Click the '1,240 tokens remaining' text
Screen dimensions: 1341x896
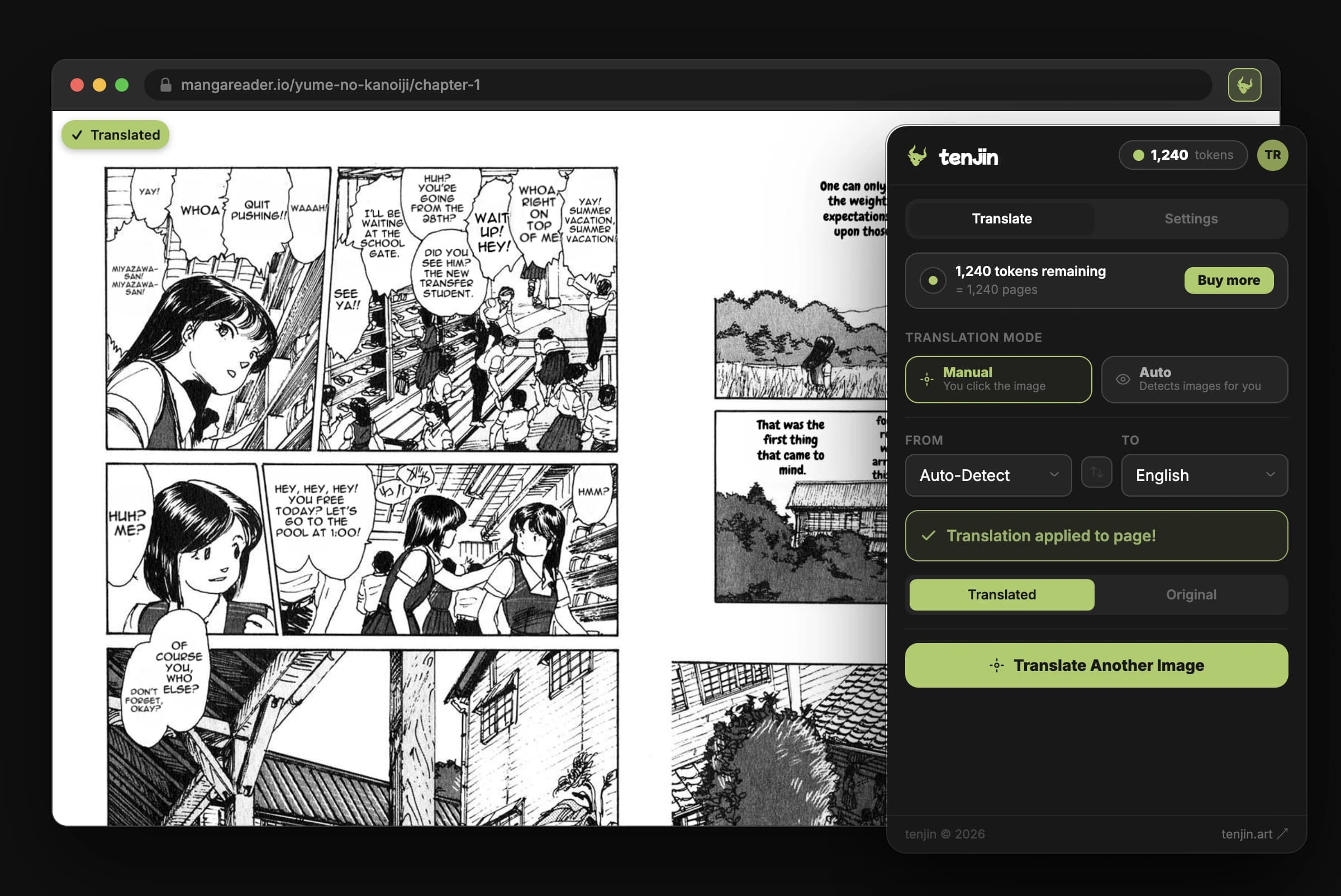click(1030, 271)
